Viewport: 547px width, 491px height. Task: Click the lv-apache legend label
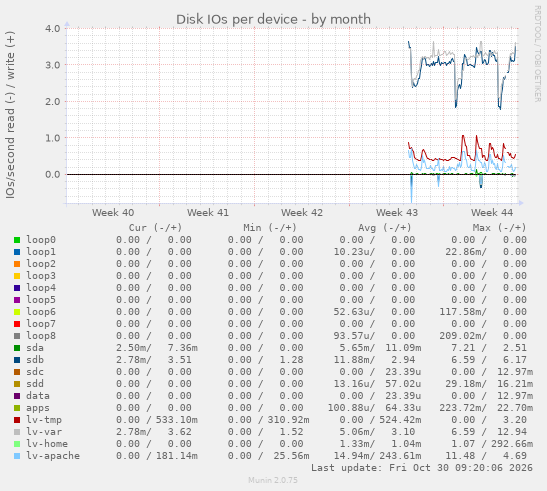point(53,456)
